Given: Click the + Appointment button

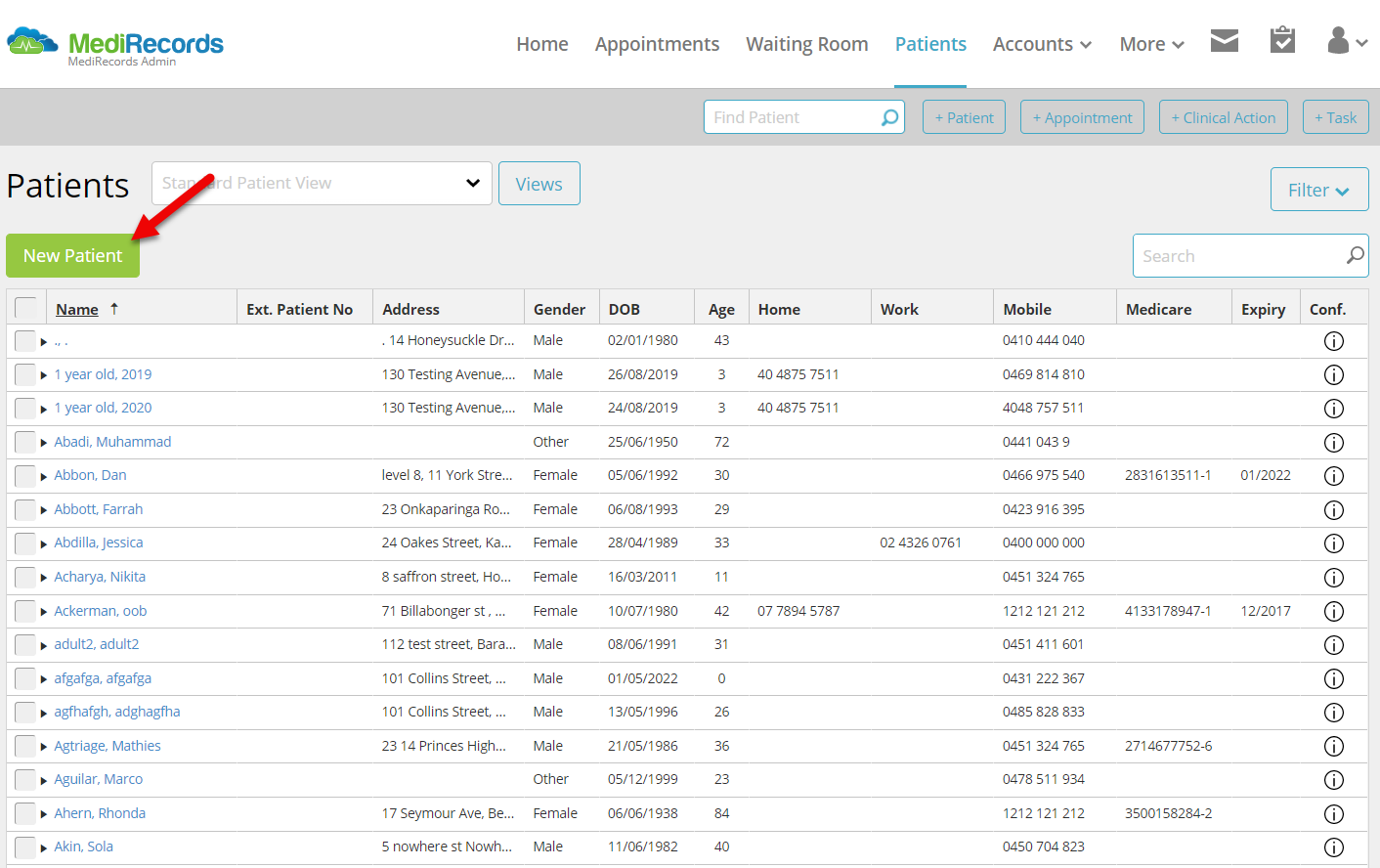Looking at the screenshot, I should pyautogui.click(x=1082, y=117).
